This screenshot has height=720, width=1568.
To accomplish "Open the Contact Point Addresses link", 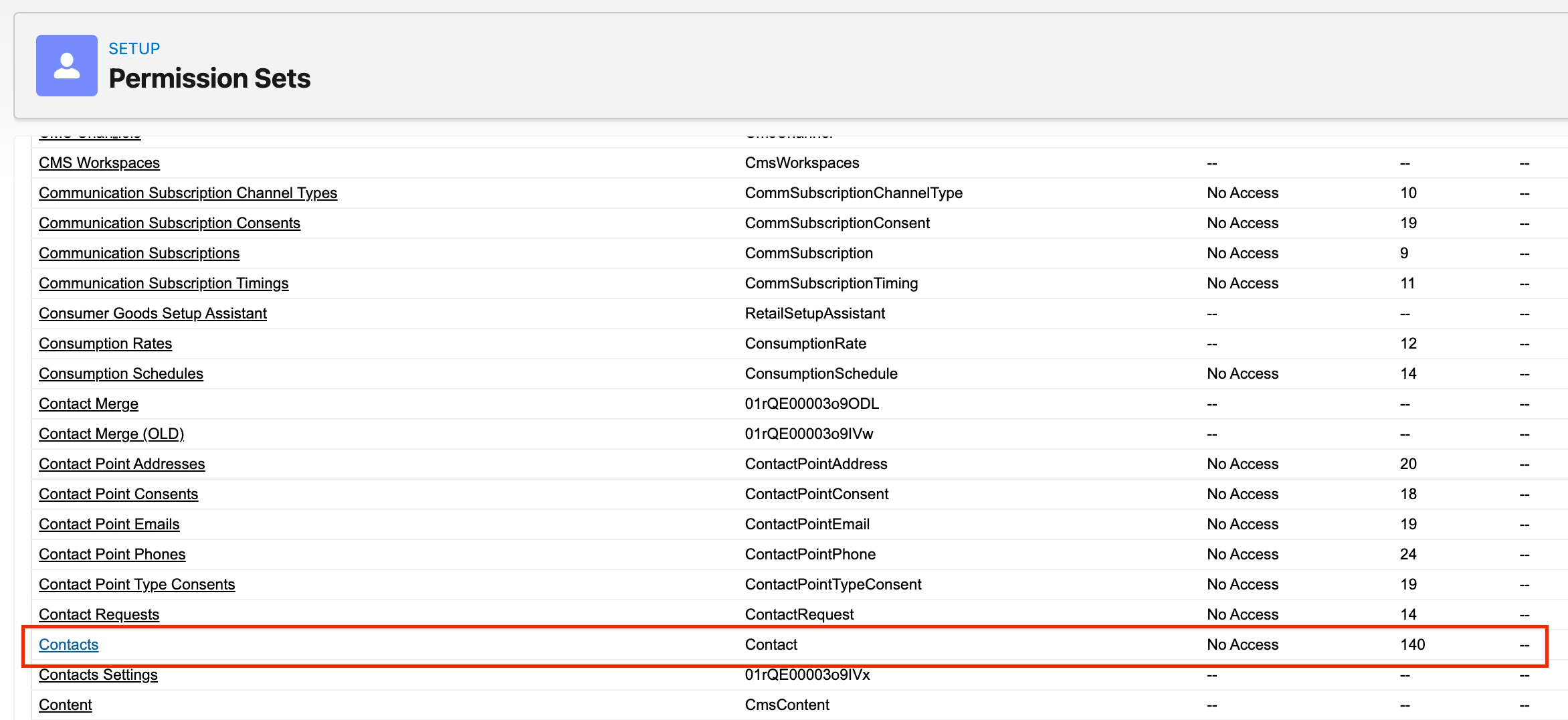I will point(122,464).
